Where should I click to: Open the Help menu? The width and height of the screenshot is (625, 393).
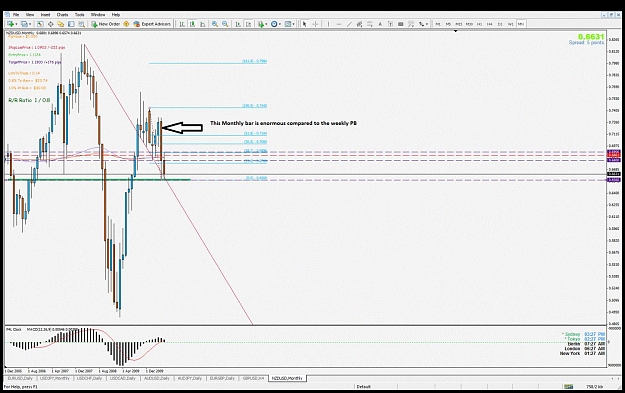116,15
